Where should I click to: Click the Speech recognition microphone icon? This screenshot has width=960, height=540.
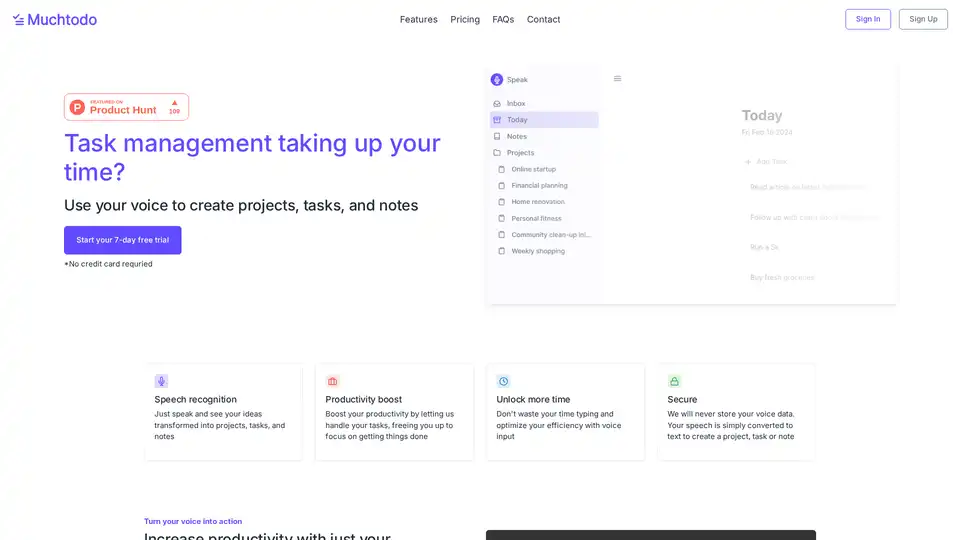point(161,381)
